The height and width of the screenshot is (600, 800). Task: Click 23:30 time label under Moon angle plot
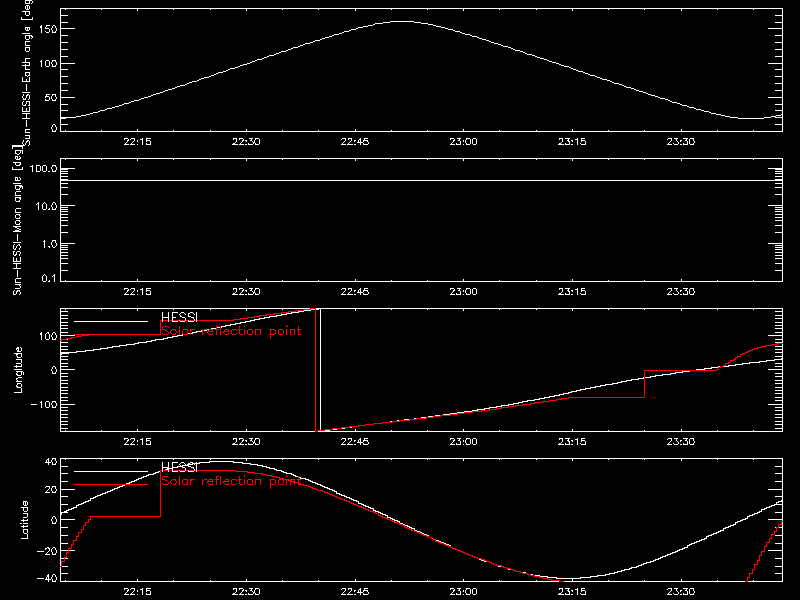click(681, 292)
